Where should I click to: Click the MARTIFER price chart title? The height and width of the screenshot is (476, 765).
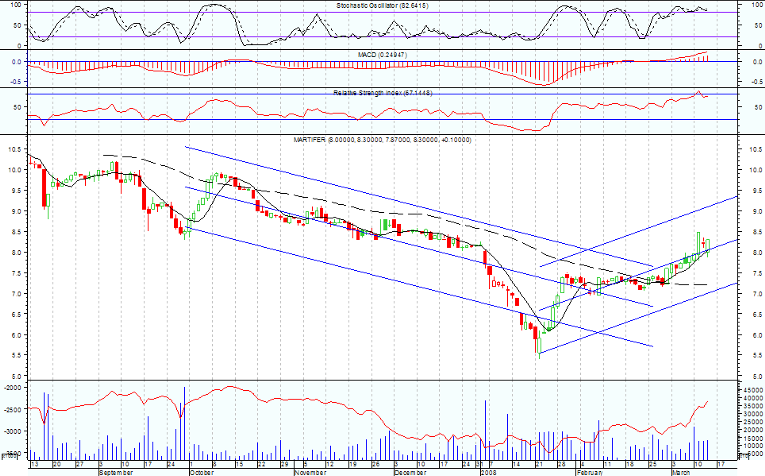tap(382, 139)
